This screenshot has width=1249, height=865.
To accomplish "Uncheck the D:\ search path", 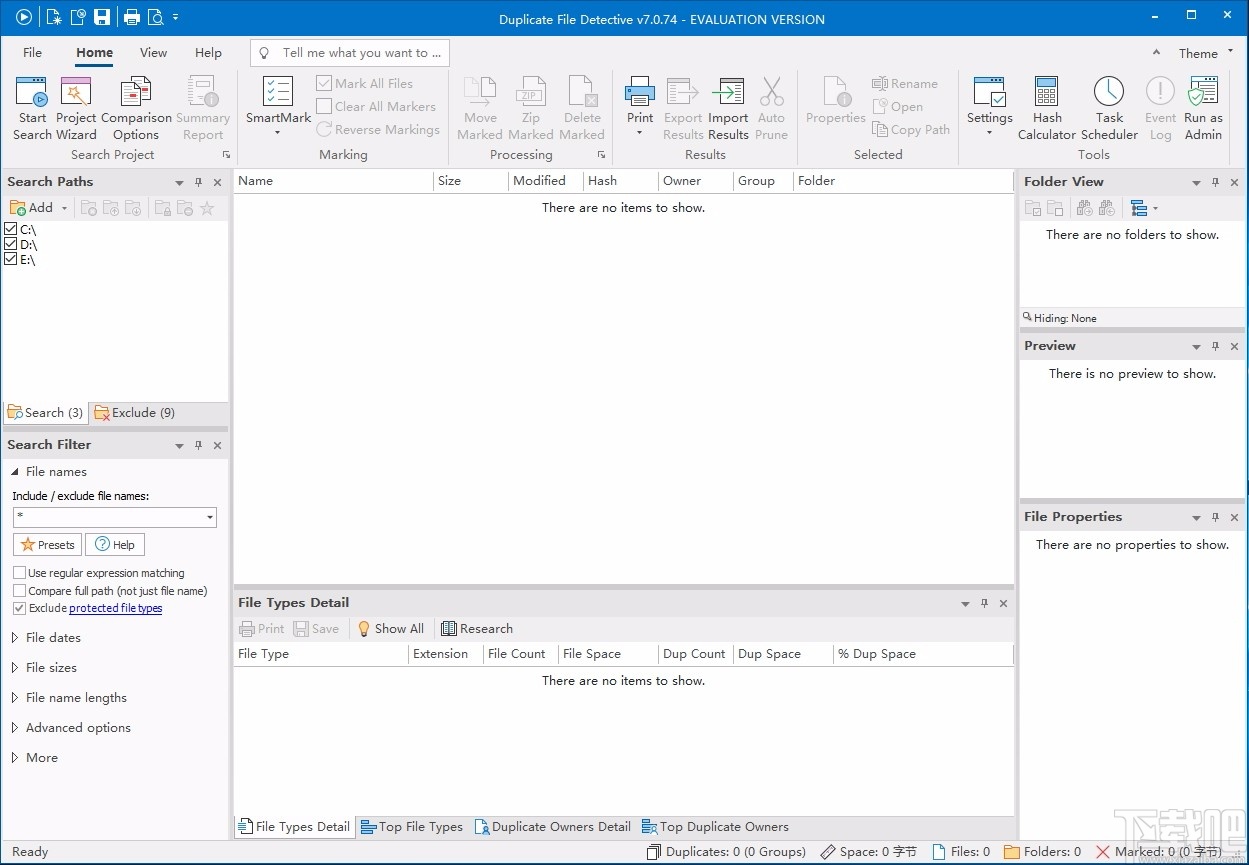I will (11, 244).
